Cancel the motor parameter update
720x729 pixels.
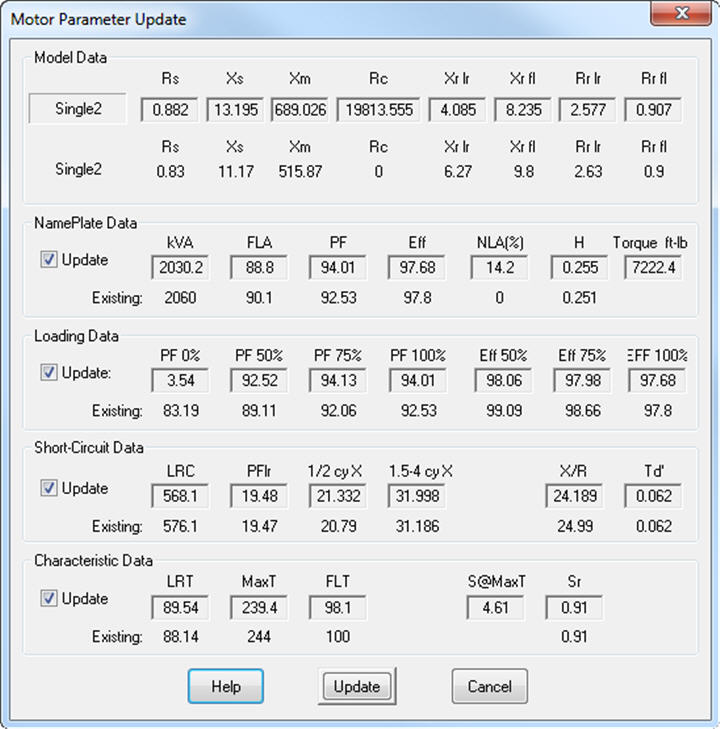click(x=490, y=686)
